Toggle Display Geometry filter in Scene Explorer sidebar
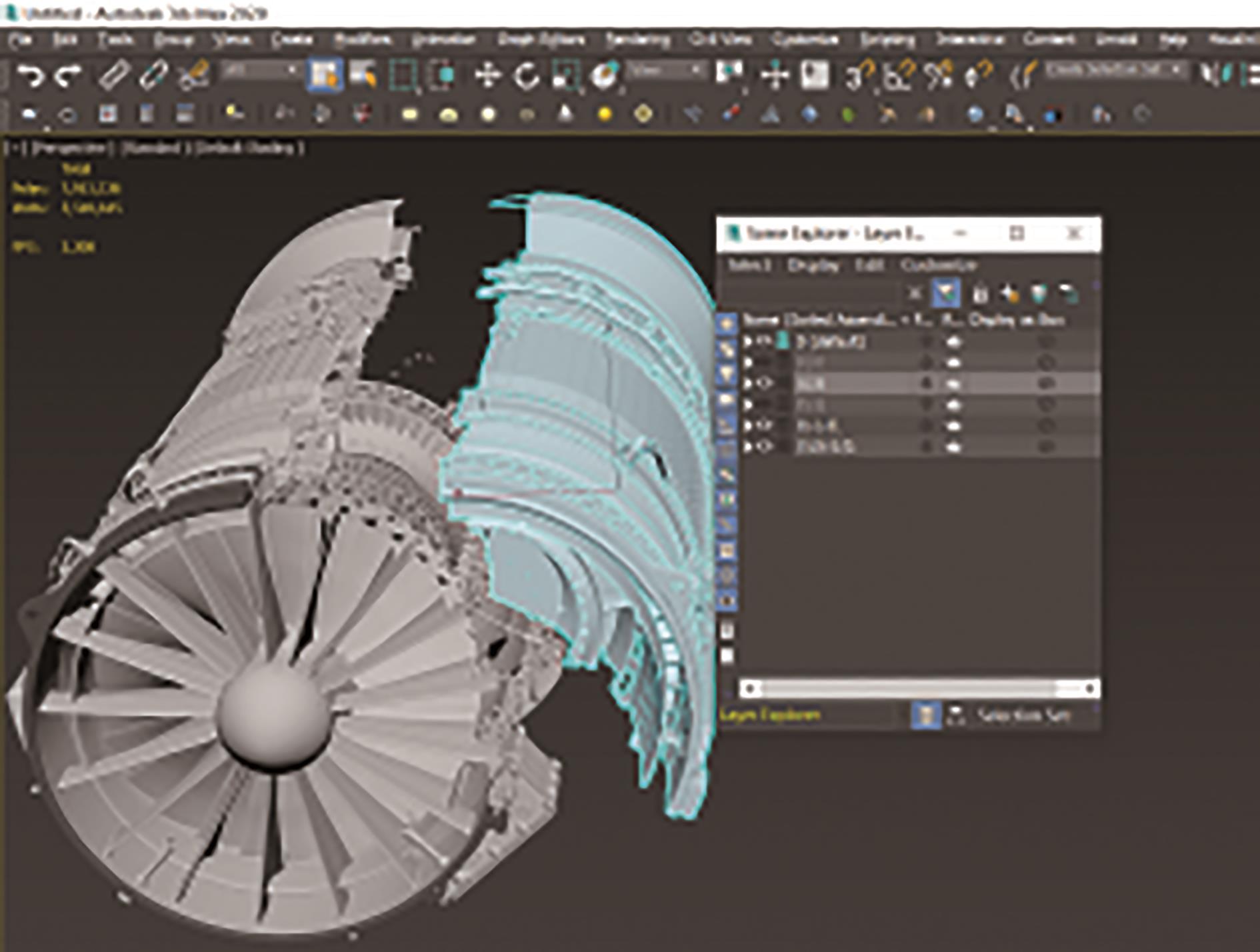The image size is (1260, 952). pyautogui.click(x=727, y=323)
